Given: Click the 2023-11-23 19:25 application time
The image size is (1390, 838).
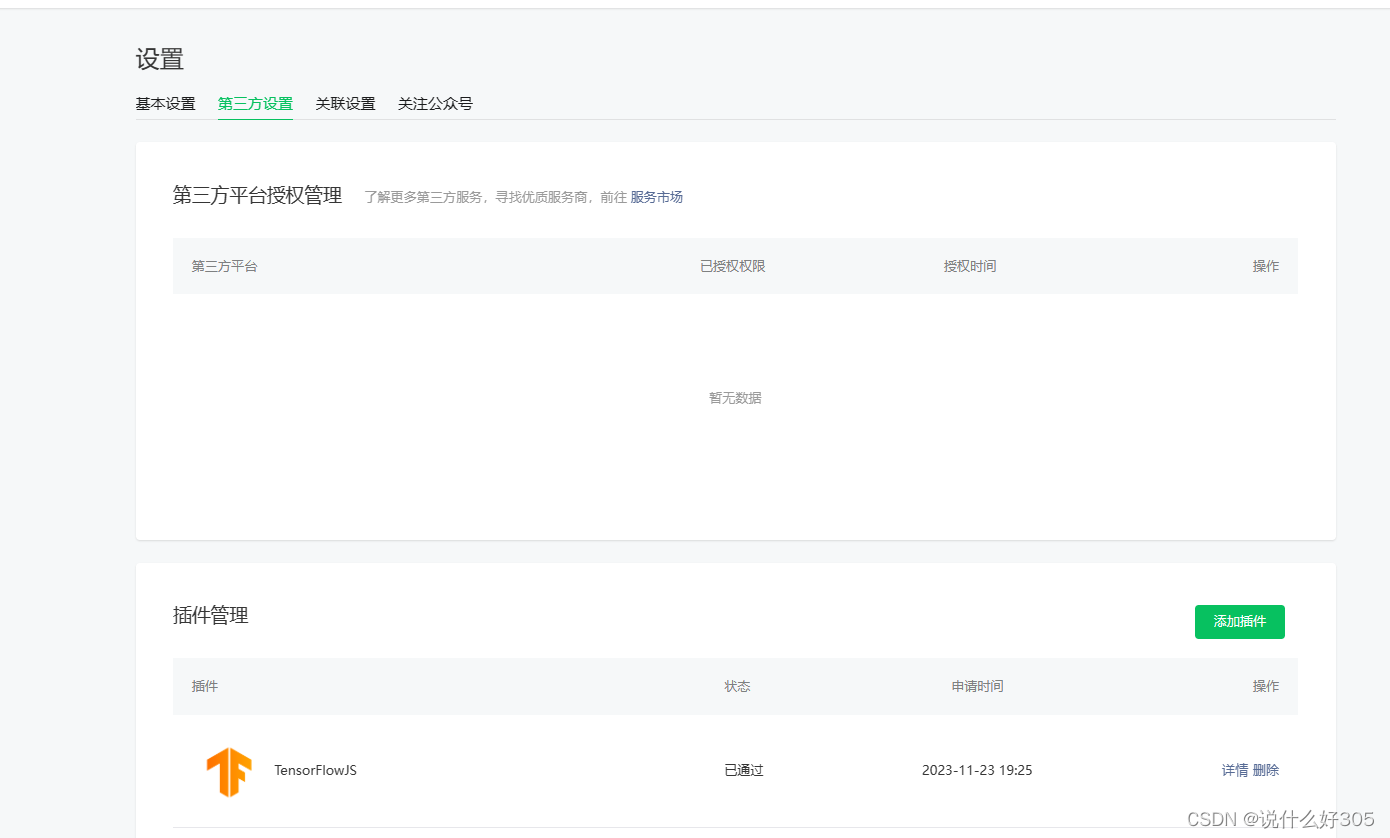Looking at the screenshot, I should (x=977, y=770).
